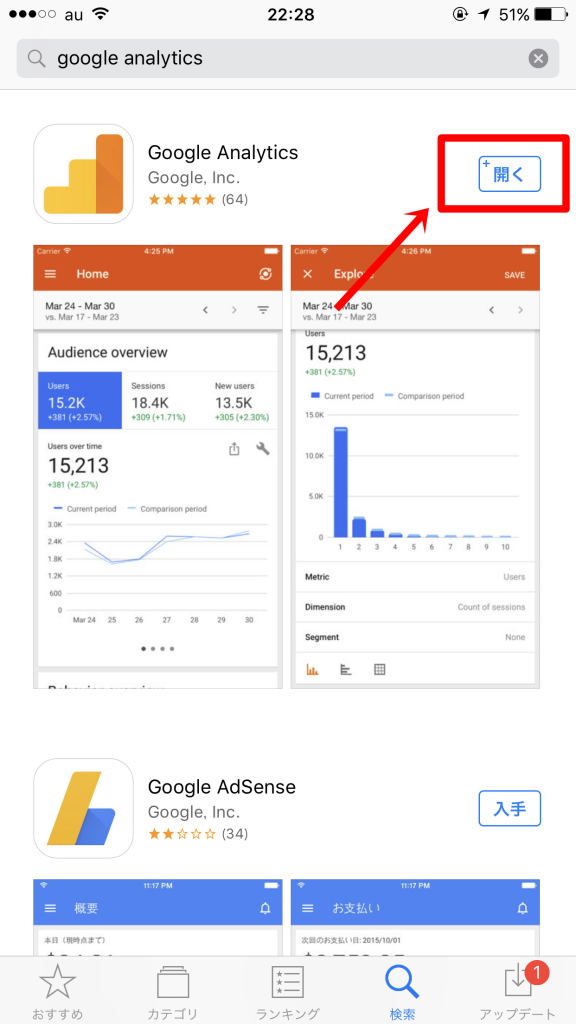Tap the bar chart icon under Segment
Screen dimensions: 576x1024
click(x=313, y=669)
